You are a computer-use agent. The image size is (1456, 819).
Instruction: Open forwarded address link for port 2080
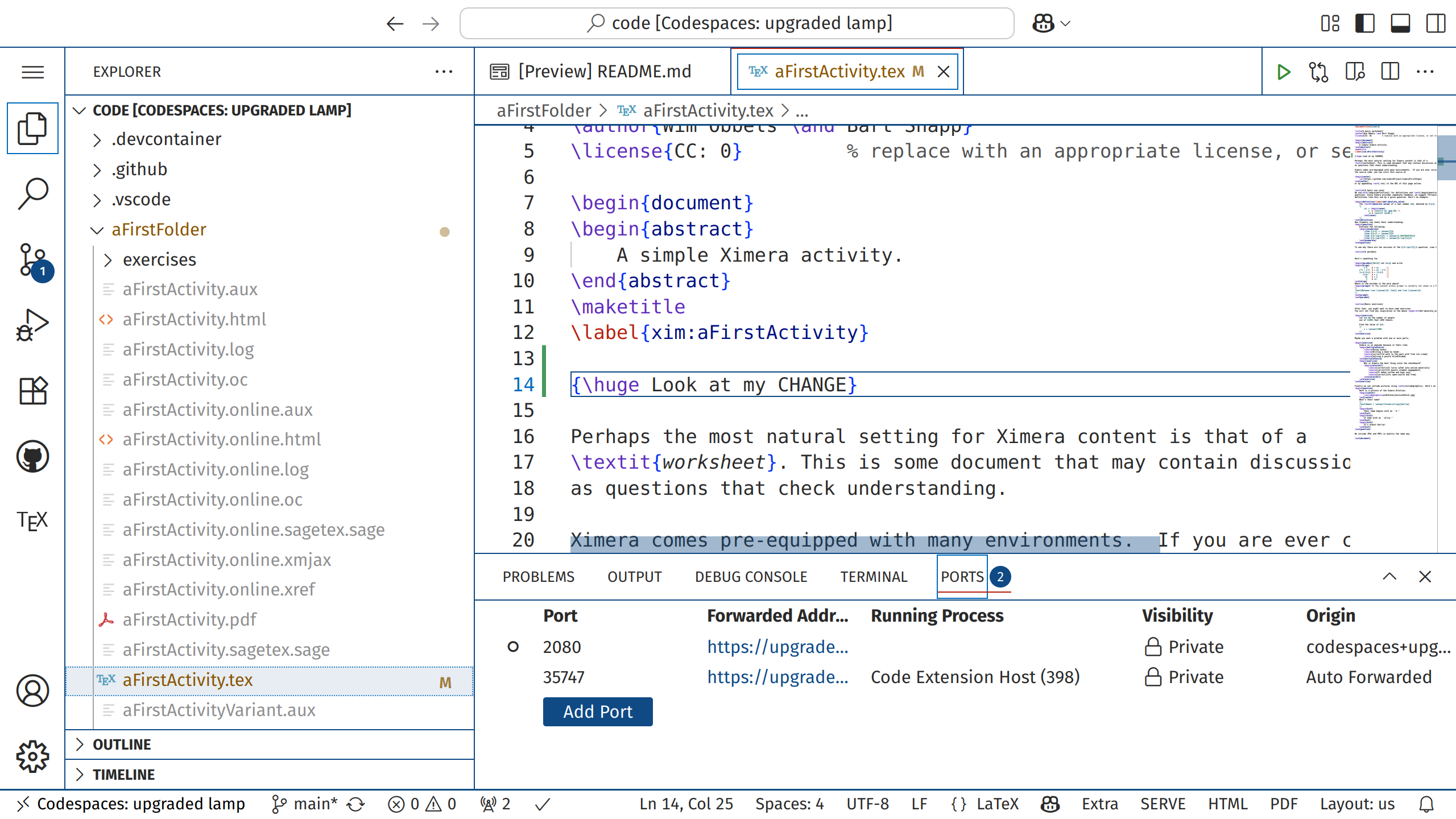[777, 647]
